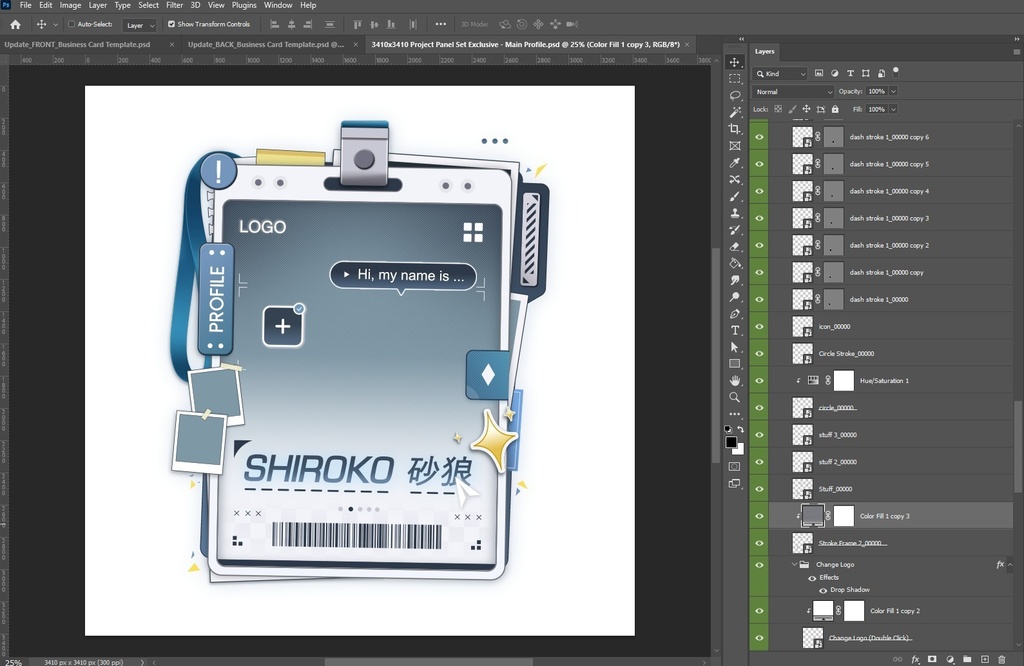Screen dimensions: 1024x666
Task: Switch to Update_FRONT_Business Card Template.psd tab
Action: 77,44
